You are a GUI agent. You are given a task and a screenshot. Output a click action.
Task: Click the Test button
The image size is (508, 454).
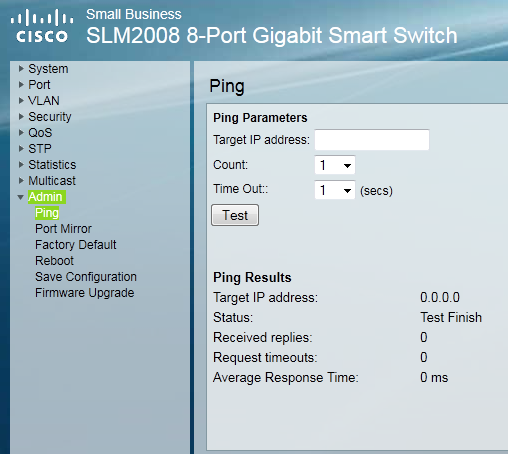point(235,215)
